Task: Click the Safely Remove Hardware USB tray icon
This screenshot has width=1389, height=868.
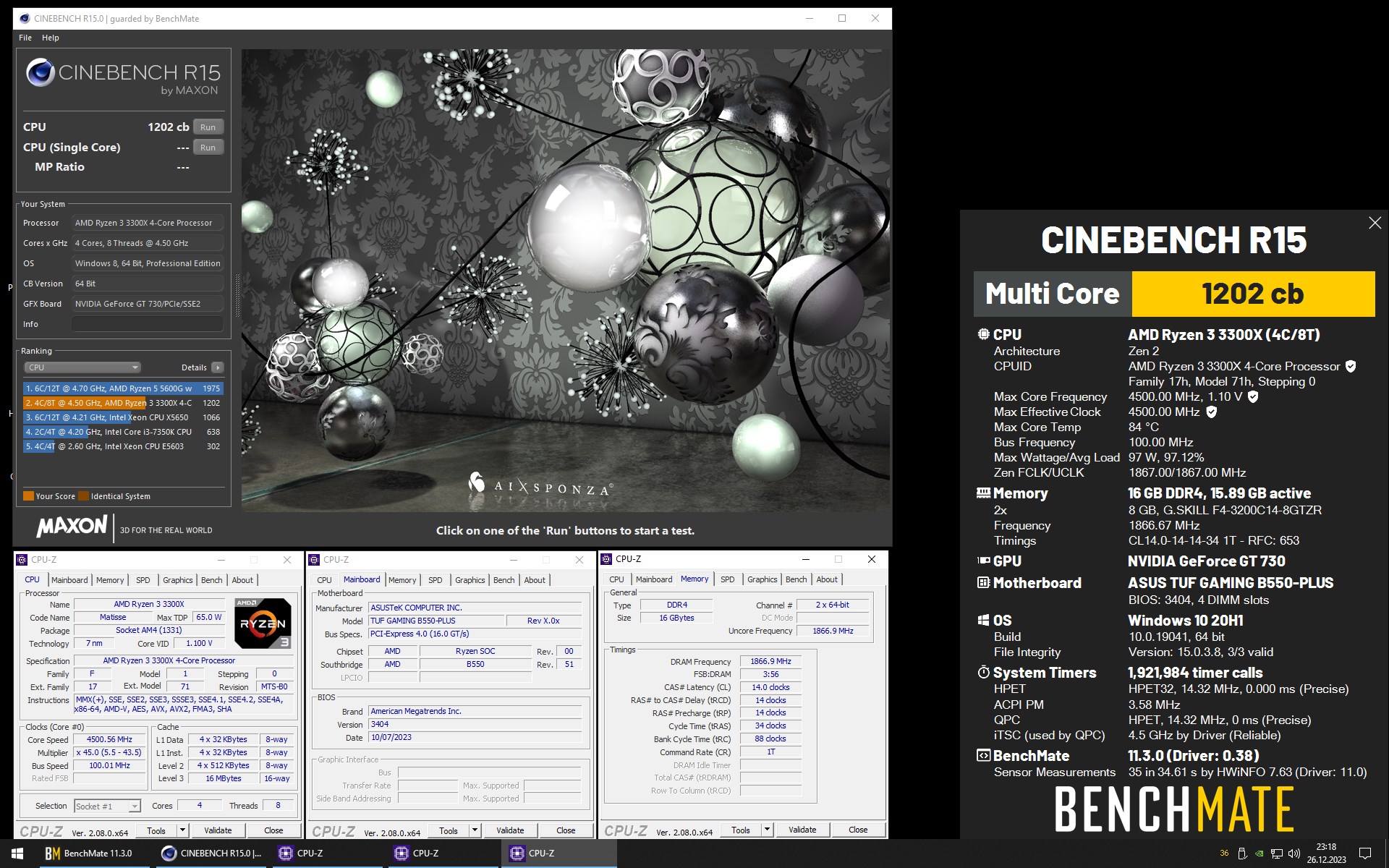Action: click(1242, 854)
